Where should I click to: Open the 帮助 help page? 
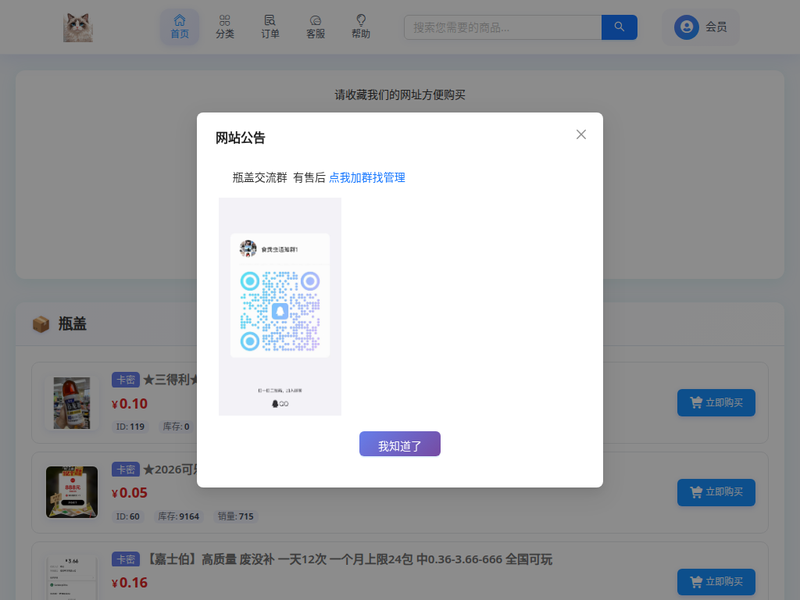361,27
